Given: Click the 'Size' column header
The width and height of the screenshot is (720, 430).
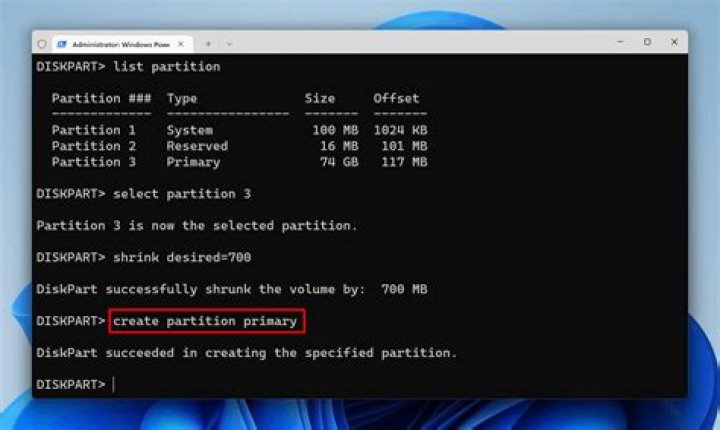Looking at the screenshot, I should (320, 98).
